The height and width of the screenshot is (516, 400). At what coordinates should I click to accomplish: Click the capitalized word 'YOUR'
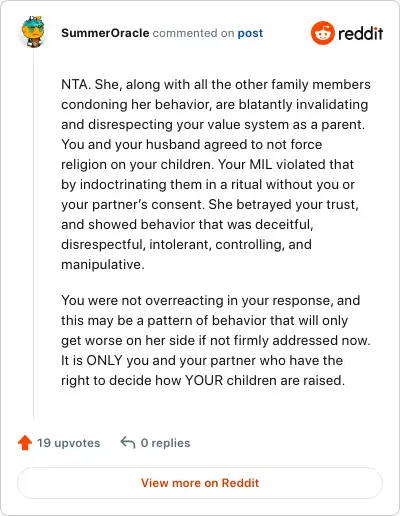(204, 380)
